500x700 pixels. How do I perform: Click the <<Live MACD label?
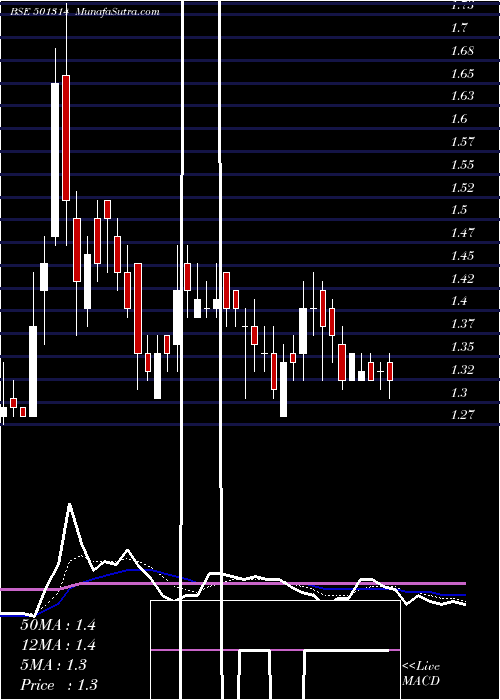pos(421,674)
